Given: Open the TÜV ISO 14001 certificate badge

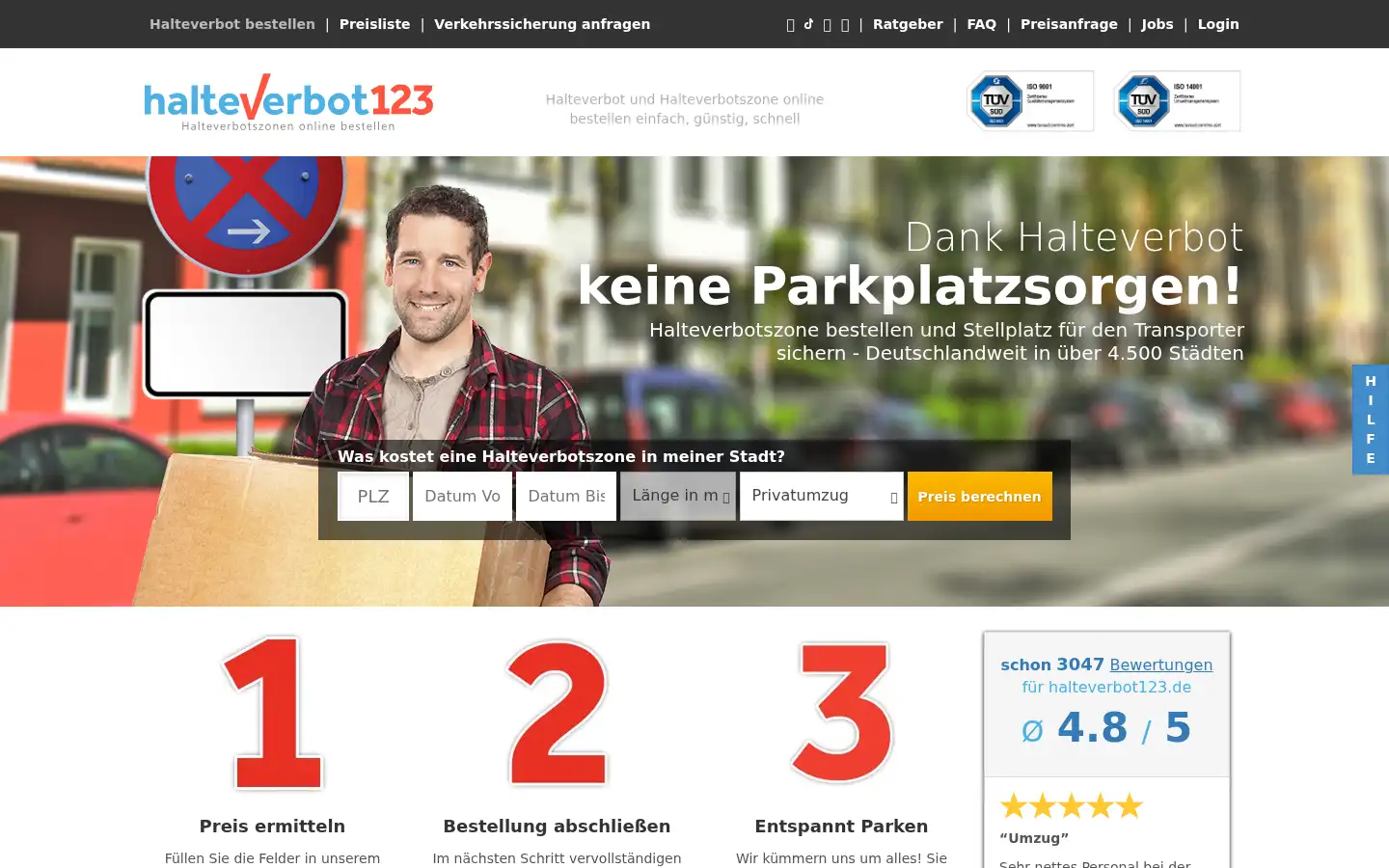Looking at the screenshot, I should 1177,101.
